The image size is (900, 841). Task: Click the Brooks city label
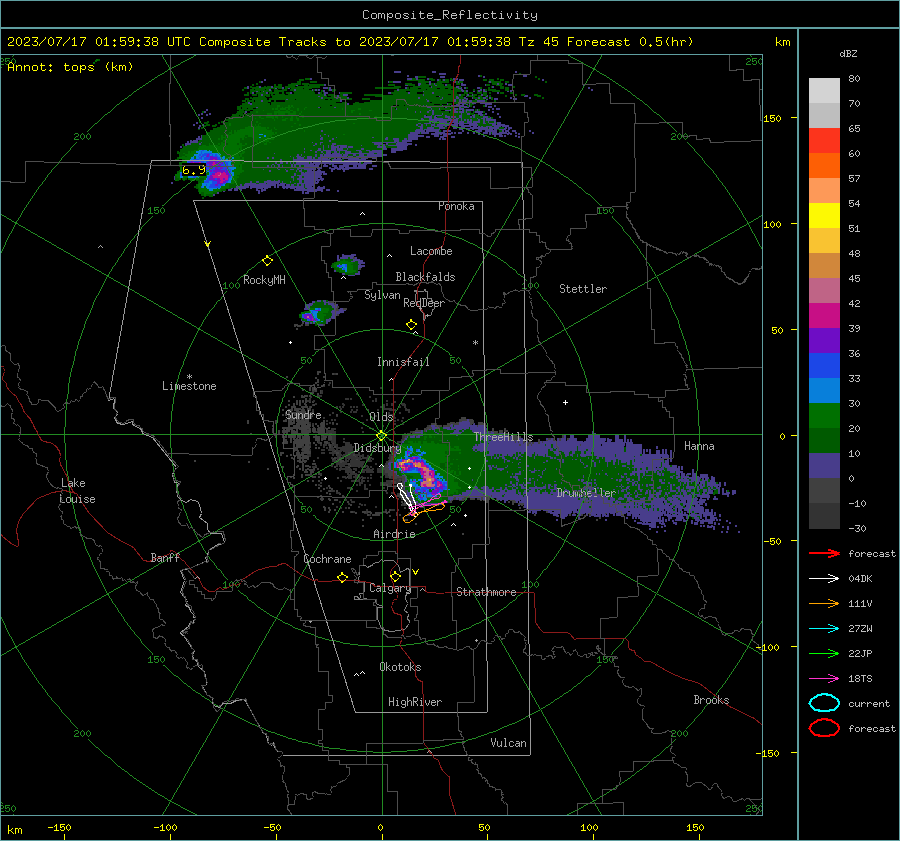[711, 700]
